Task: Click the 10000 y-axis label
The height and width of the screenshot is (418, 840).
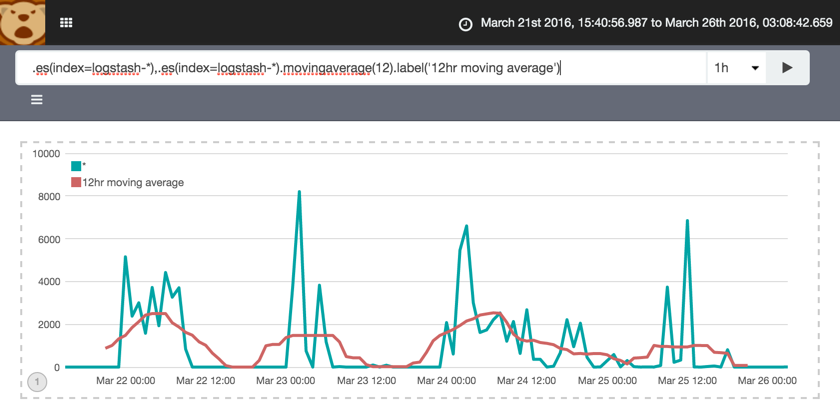Action: pyautogui.click(x=46, y=154)
